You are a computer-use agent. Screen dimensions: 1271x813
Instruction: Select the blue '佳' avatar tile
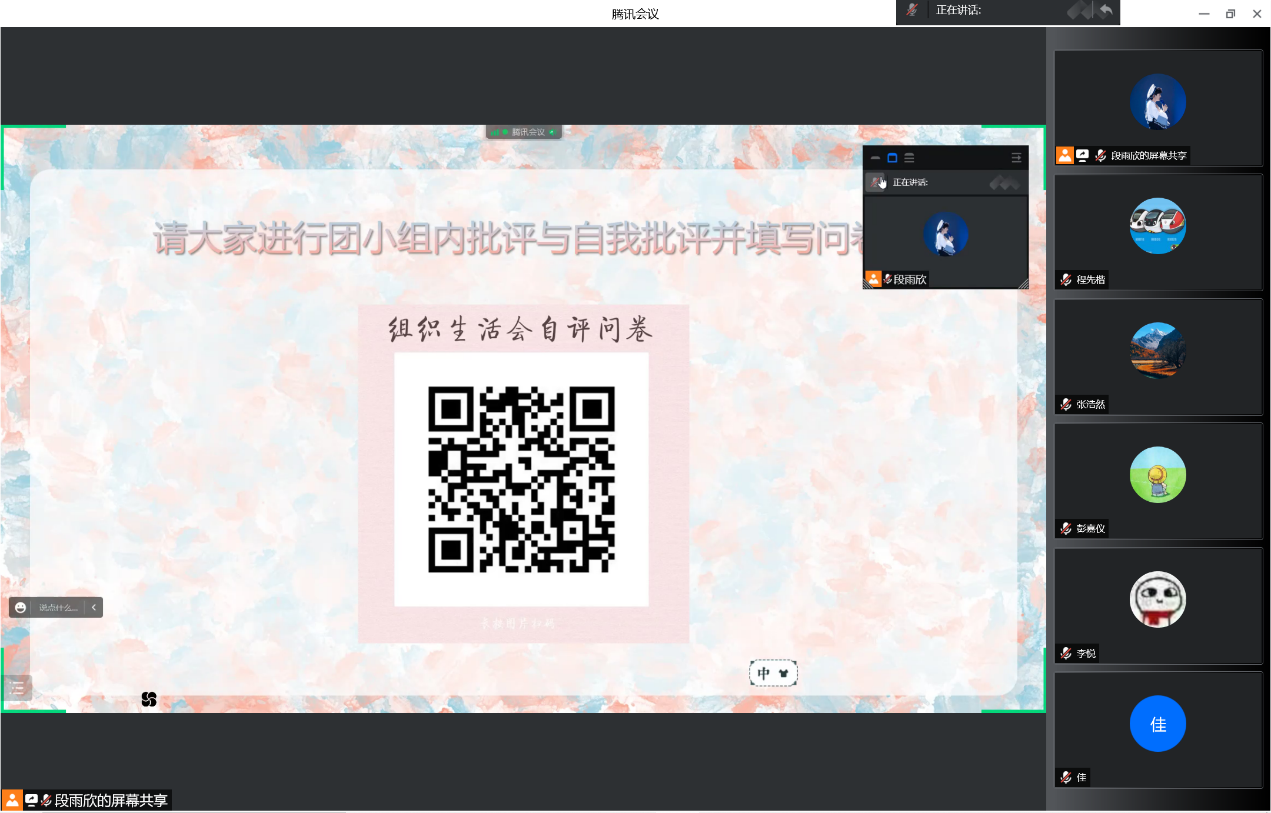(x=1158, y=723)
